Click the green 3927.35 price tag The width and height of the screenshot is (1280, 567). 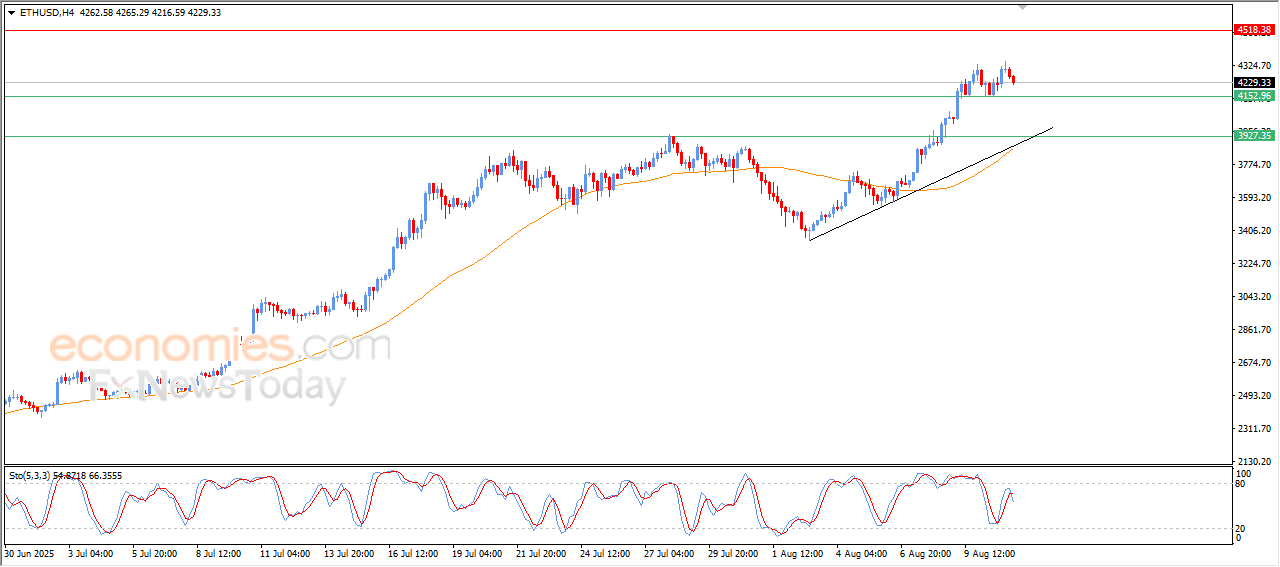(x=1254, y=136)
